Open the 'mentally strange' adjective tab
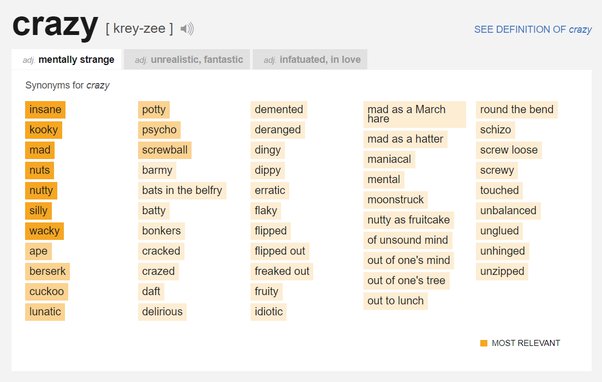This screenshot has height=382, width=602. coord(67,60)
